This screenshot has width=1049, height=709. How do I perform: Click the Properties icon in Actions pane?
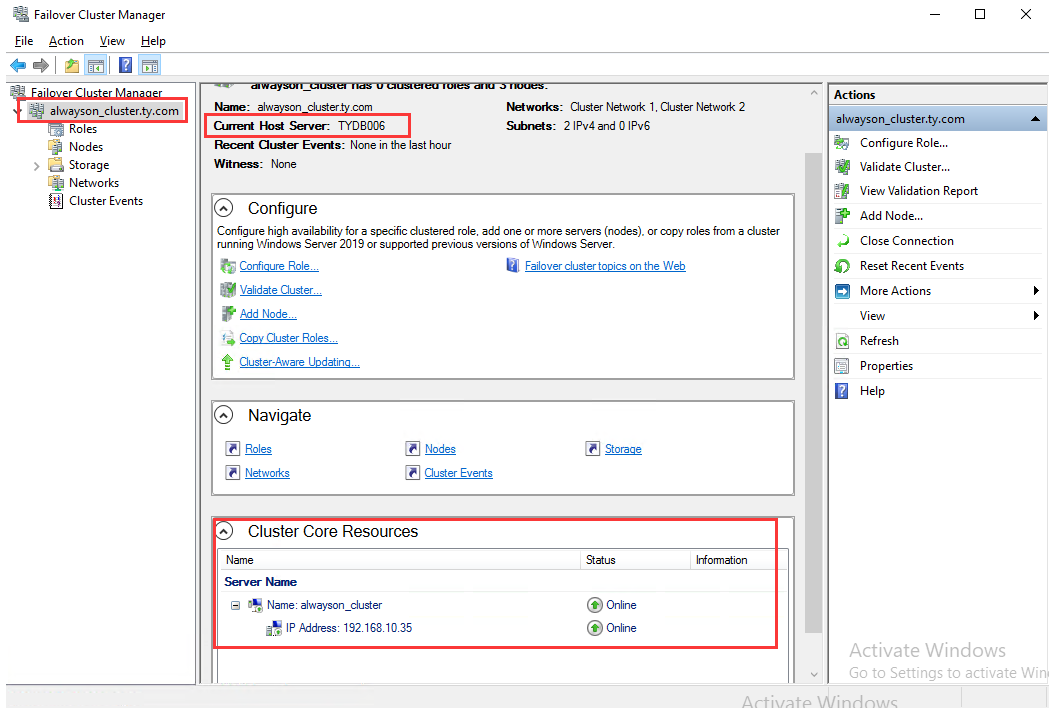tap(842, 366)
